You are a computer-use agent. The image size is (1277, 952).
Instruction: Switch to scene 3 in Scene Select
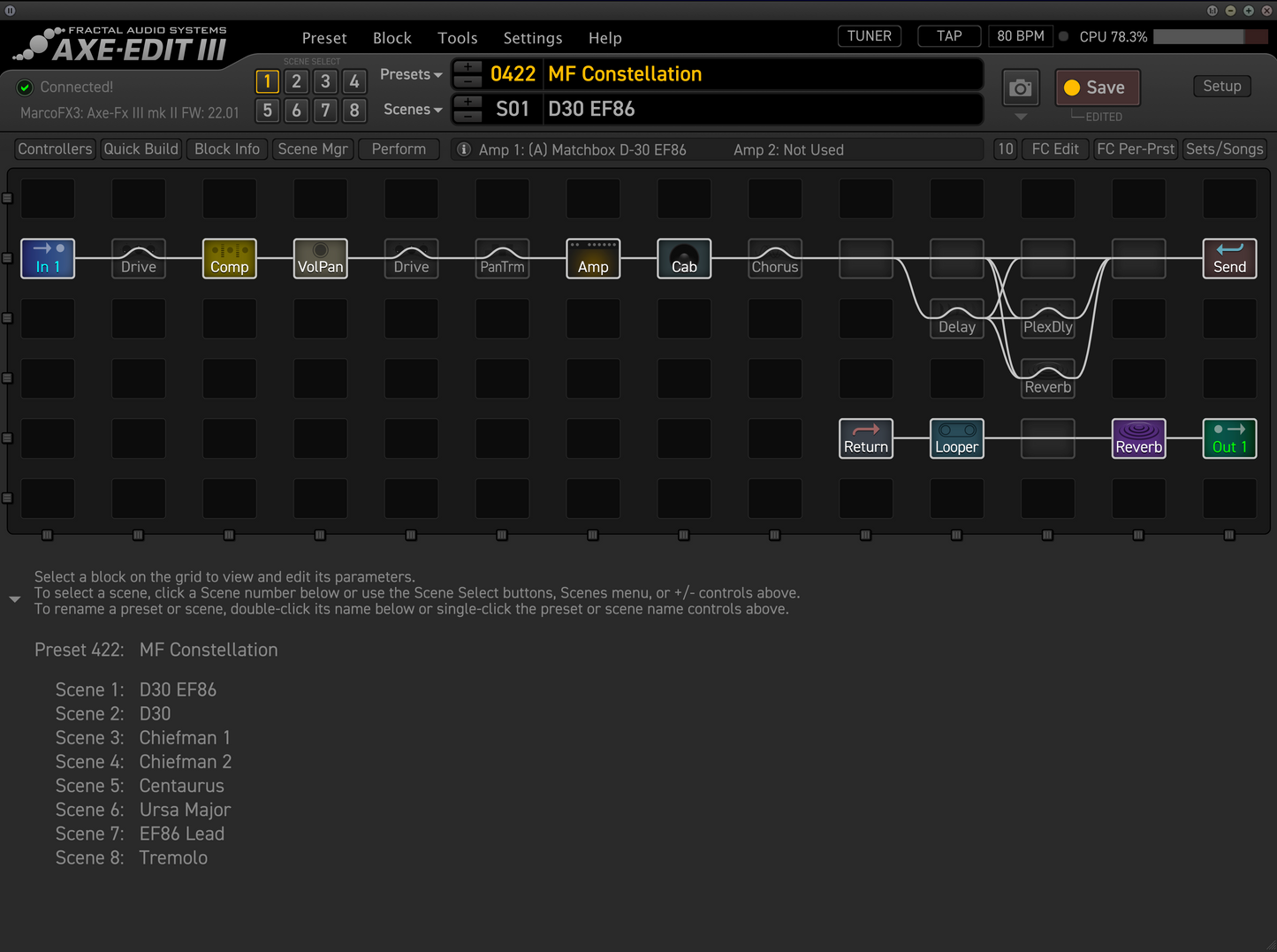(325, 80)
